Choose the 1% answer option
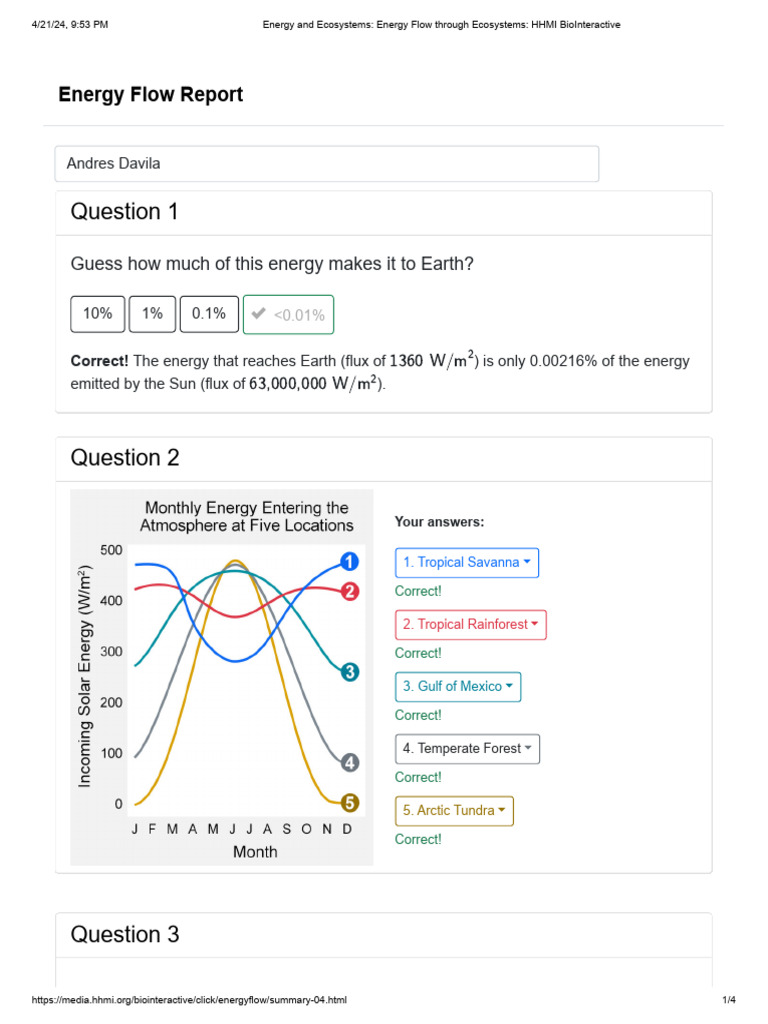 (x=152, y=314)
